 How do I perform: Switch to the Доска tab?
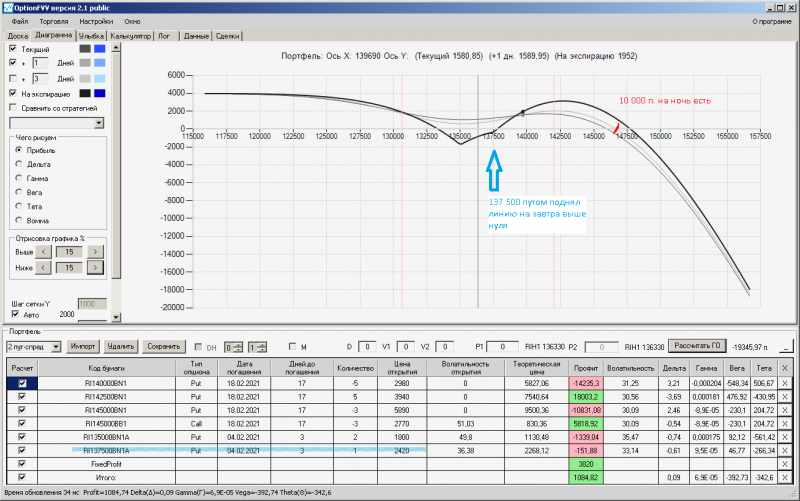point(17,36)
